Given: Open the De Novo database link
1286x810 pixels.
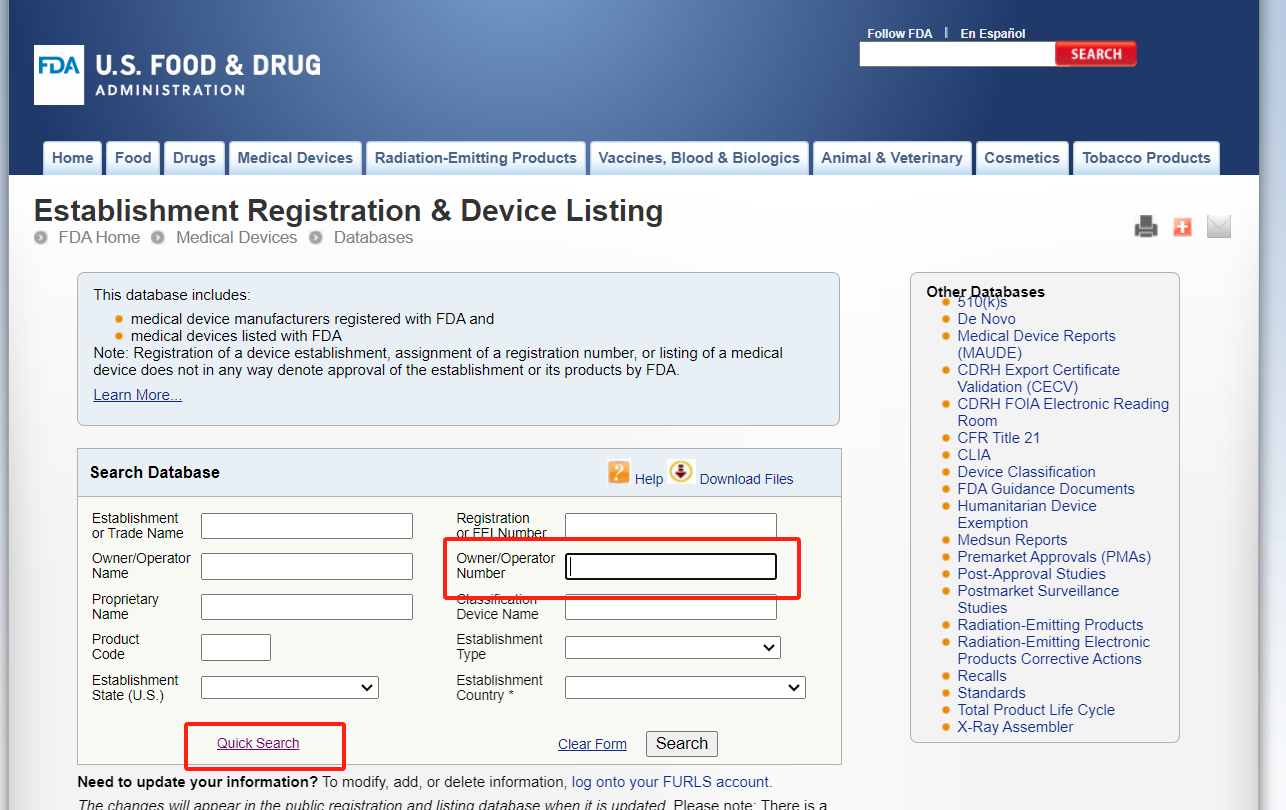Looking at the screenshot, I should (986, 319).
